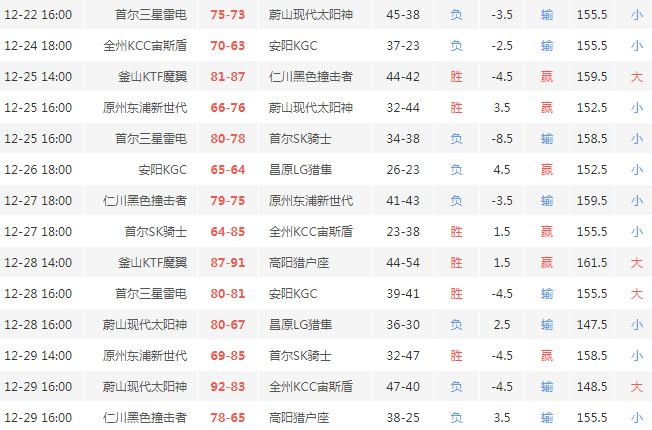The height and width of the screenshot is (430, 652).
Task: Select halftime score 34-38
Action: coord(403,139)
